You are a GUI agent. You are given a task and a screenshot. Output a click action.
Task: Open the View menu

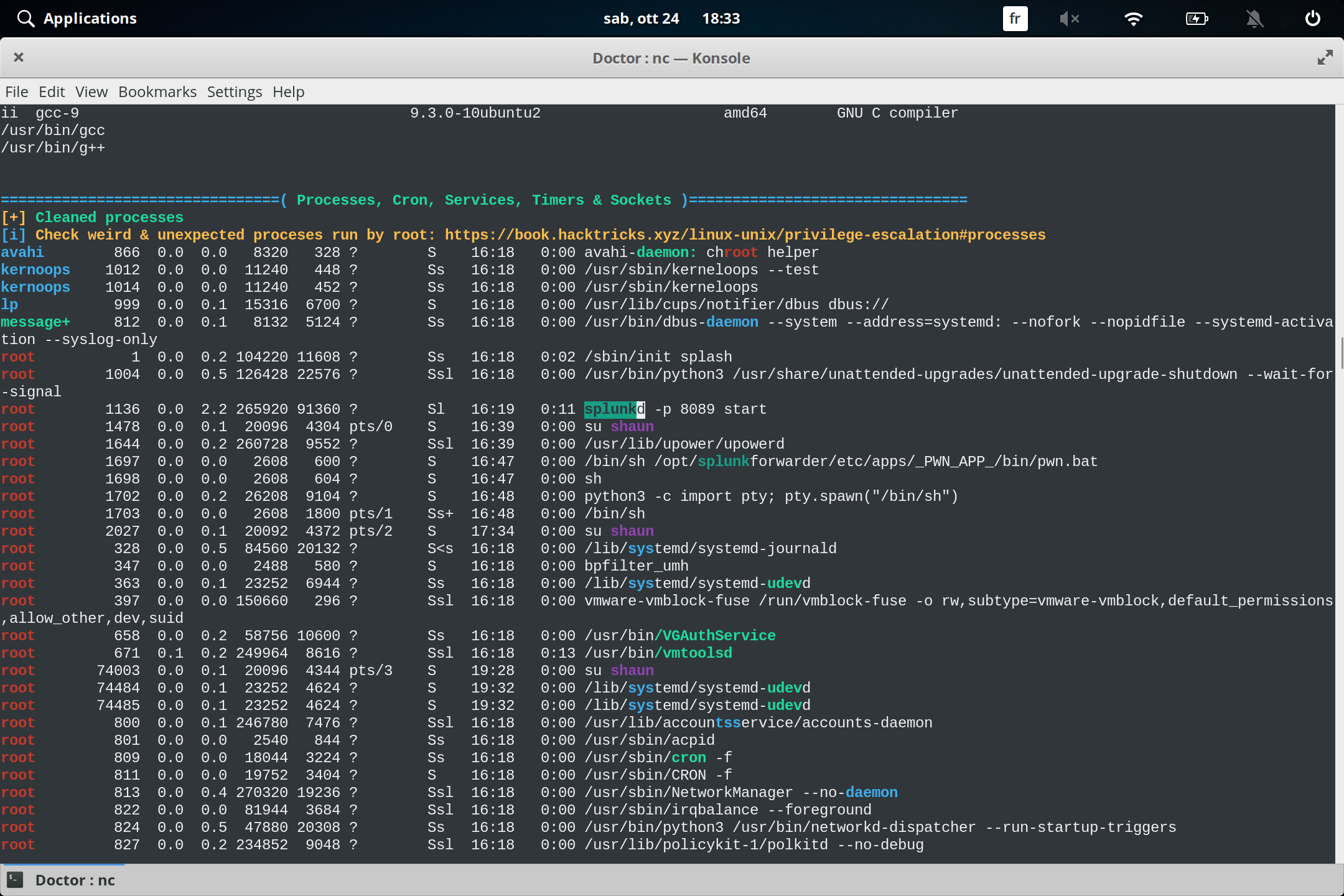[x=91, y=91]
